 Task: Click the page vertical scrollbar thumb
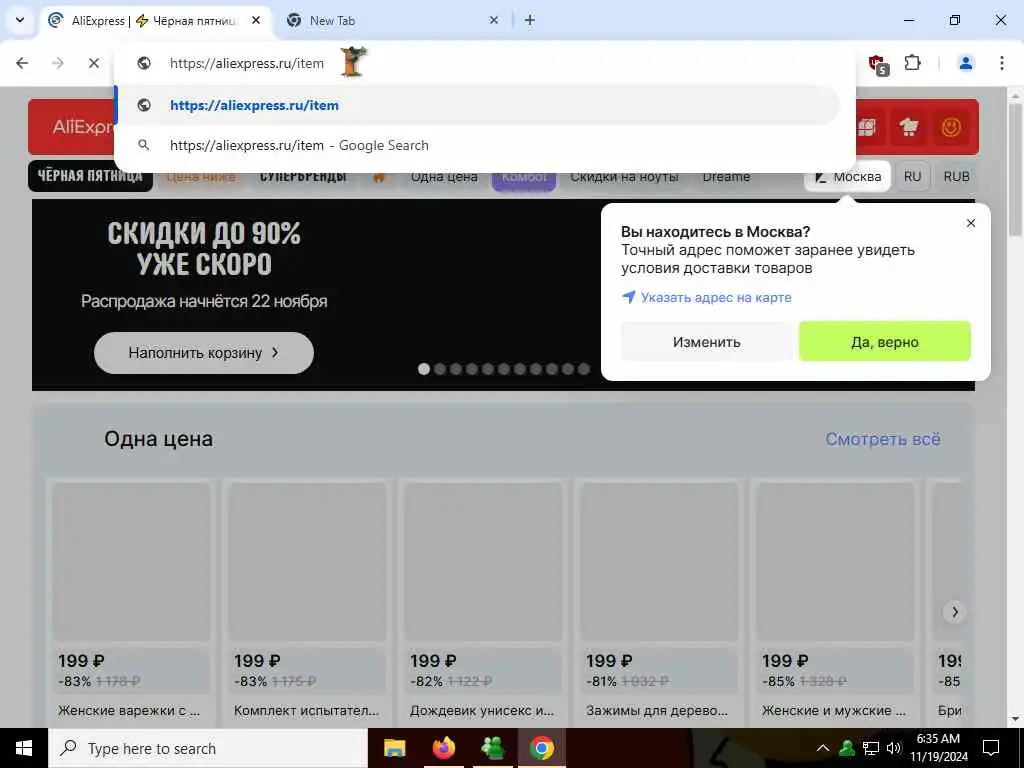pos(1016,170)
